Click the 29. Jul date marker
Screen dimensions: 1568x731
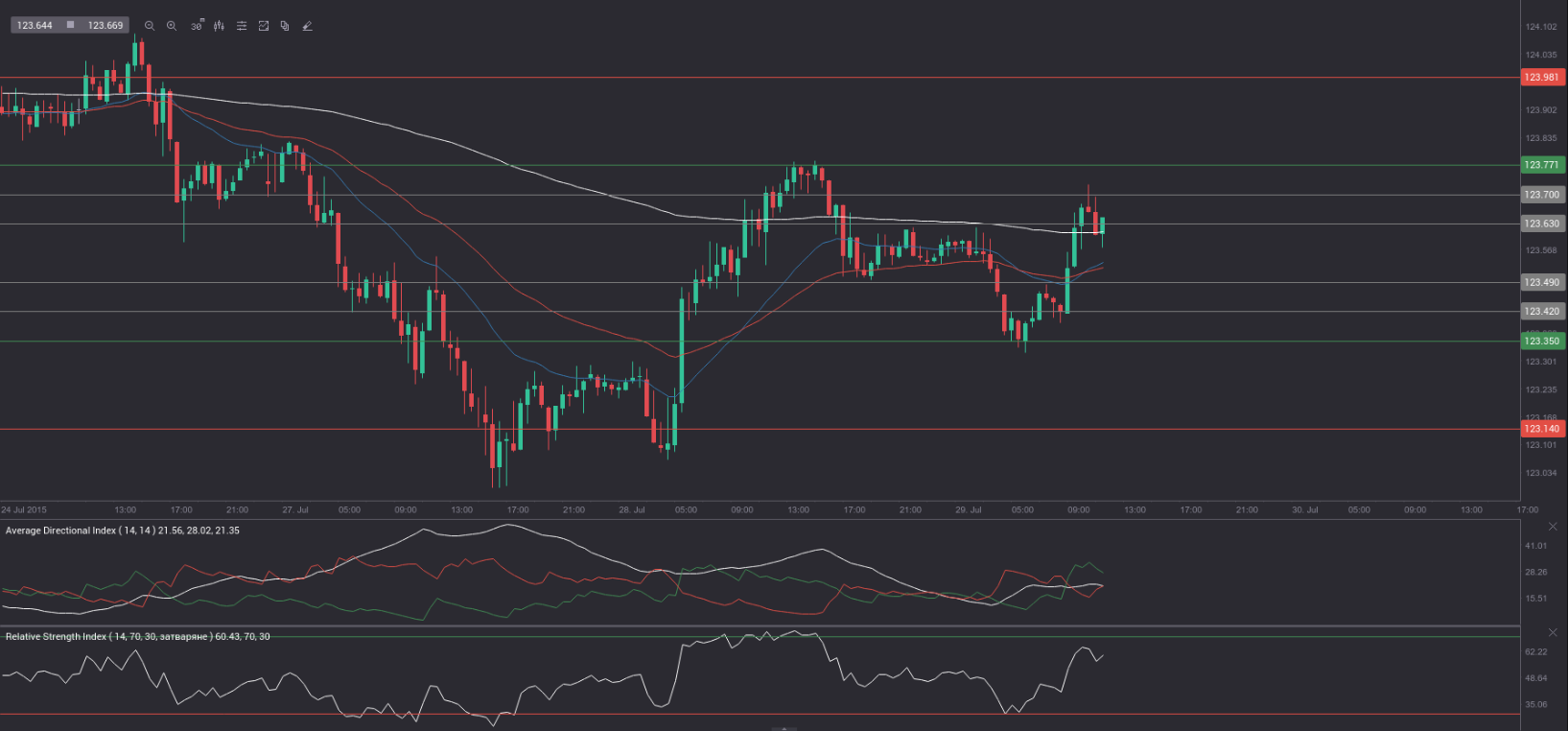tap(968, 510)
